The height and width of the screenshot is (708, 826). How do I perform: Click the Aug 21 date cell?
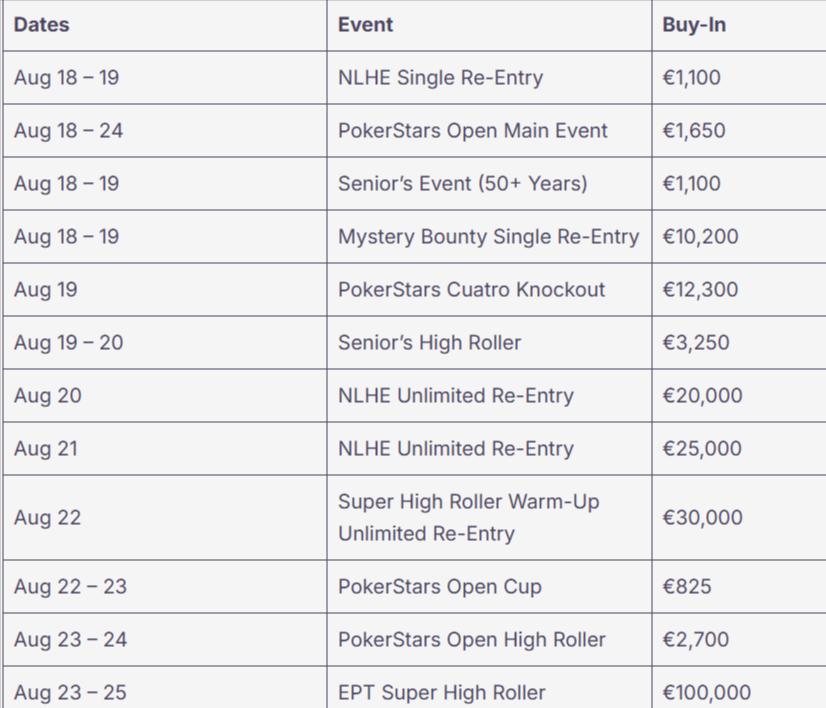click(46, 449)
